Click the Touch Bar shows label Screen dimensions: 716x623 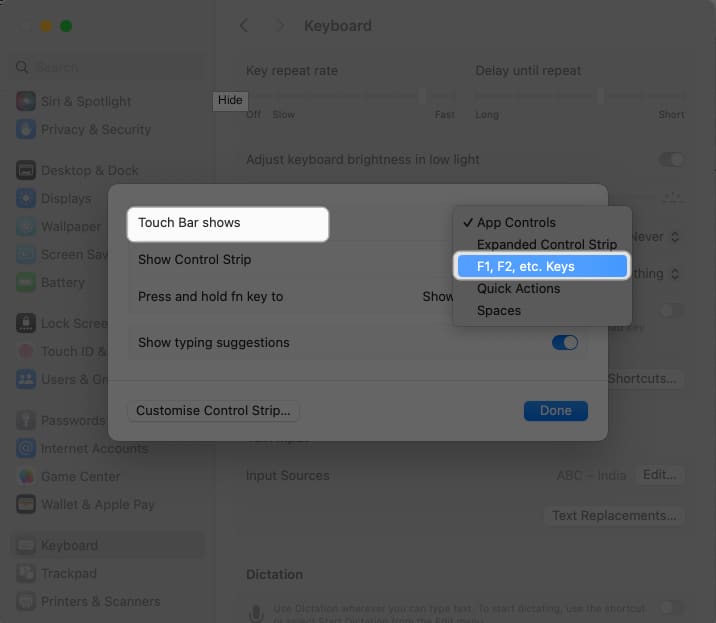[189, 222]
